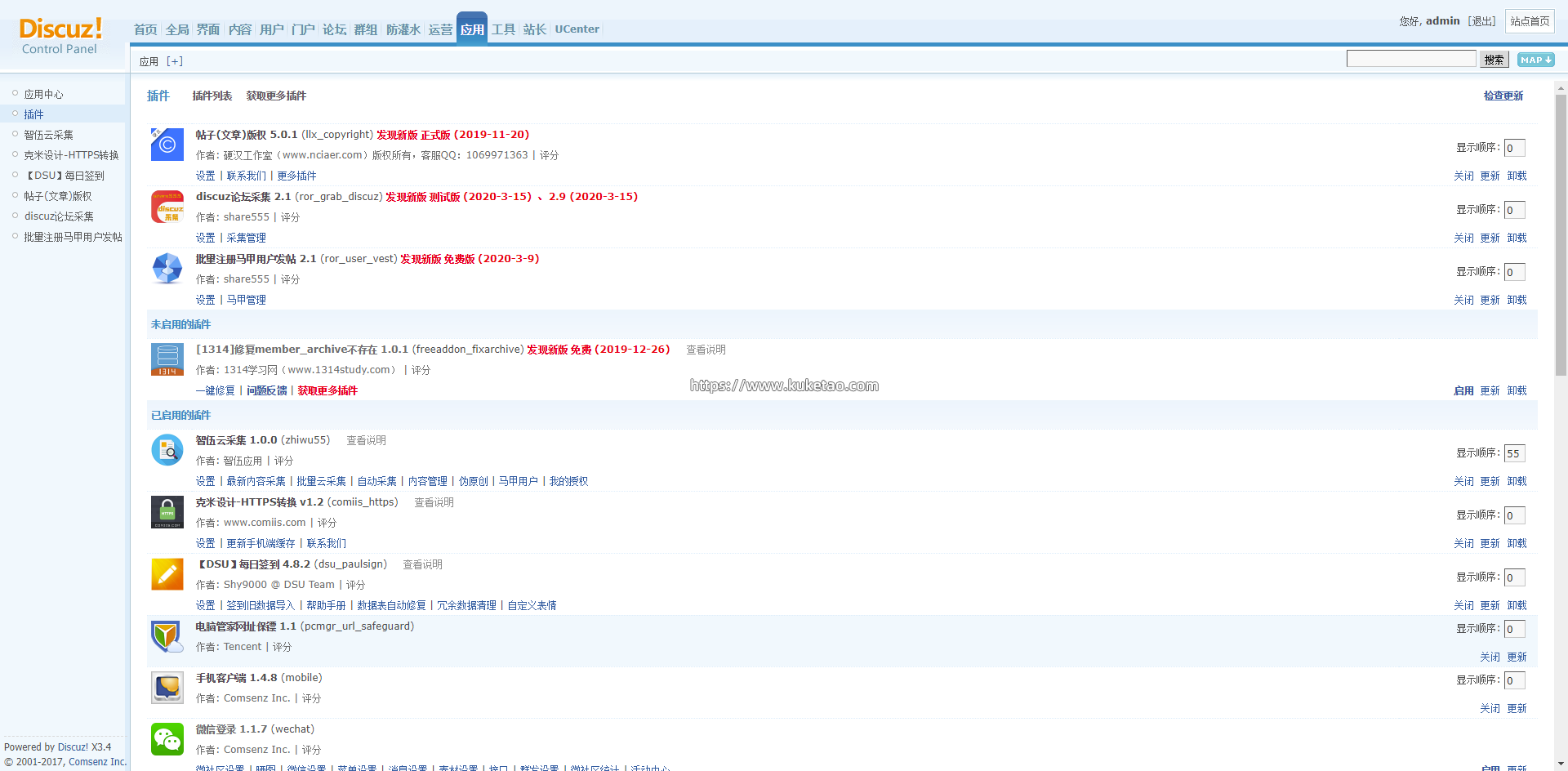Click the Discuz! Control Panel logo
This screenshot has width=1568, height=771.
pyautogui.click(x=60, y=37)
